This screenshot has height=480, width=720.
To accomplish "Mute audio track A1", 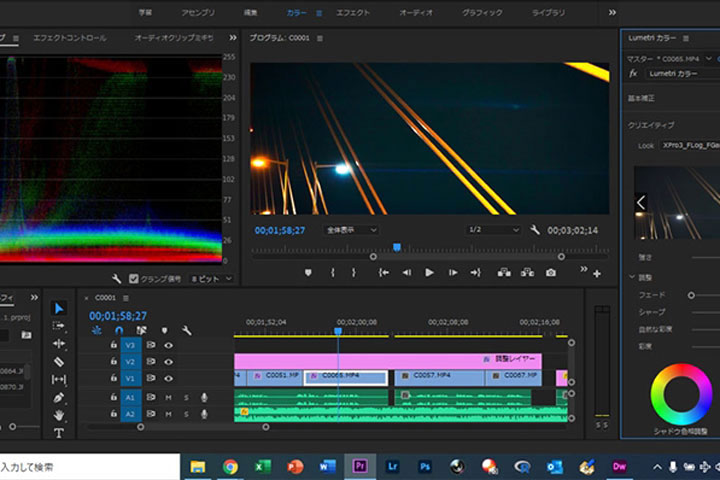I will (x=169, y=397).
